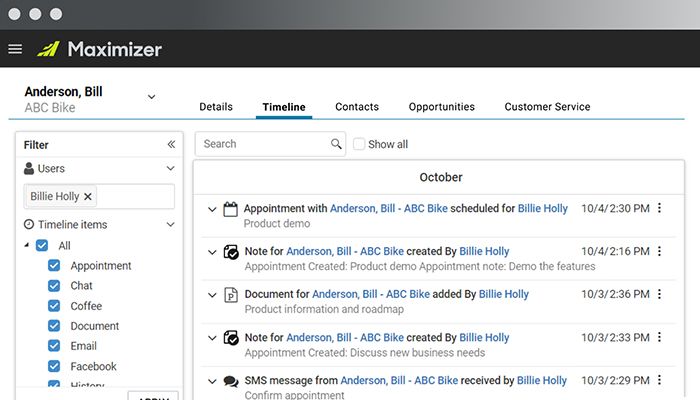Click the October month header
The image size is (700, 400).
(441, 177)
